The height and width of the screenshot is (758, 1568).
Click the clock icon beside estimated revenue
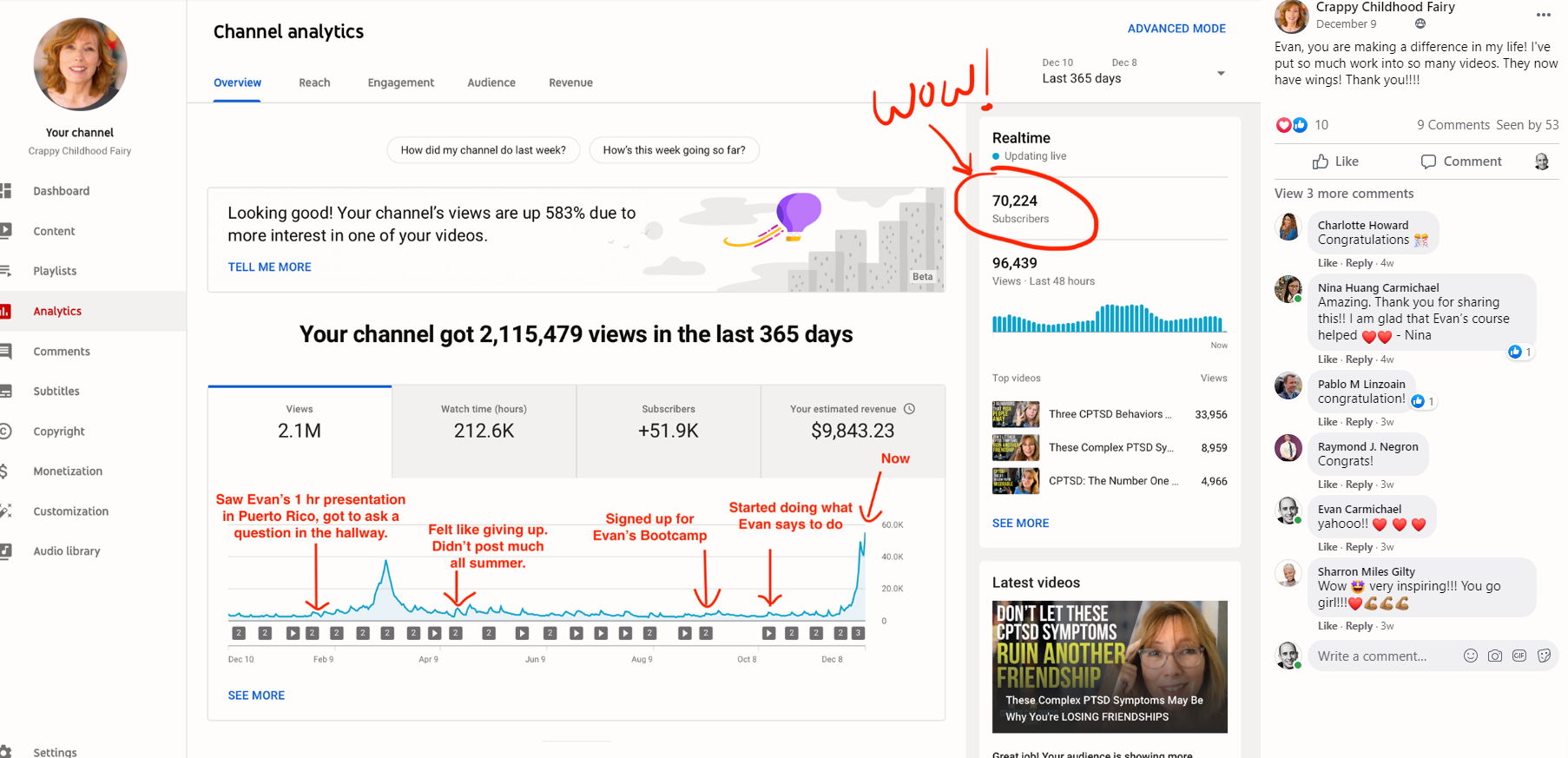coord(909,409)
